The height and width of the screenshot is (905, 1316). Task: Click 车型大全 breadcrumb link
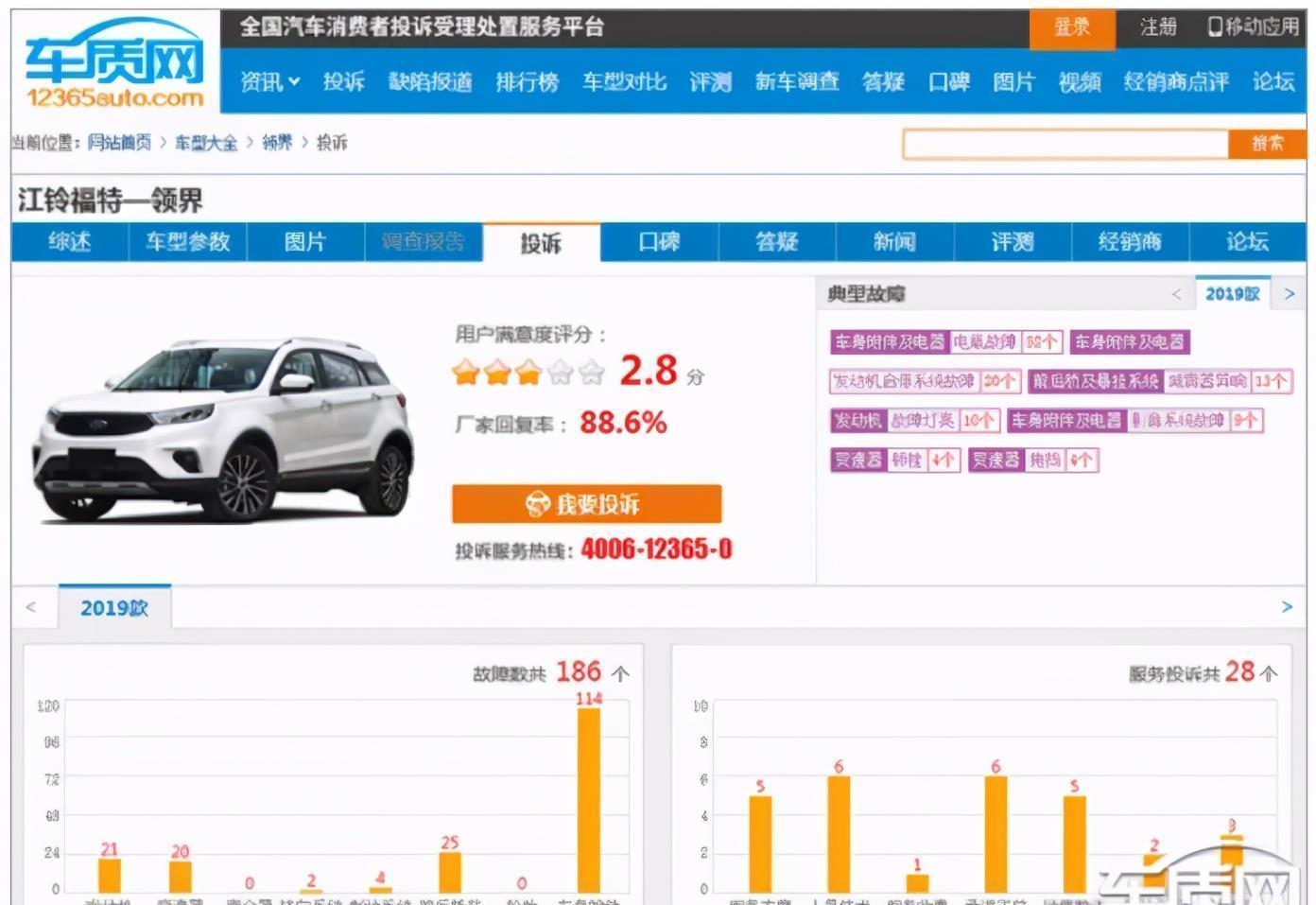click(206, 143)
